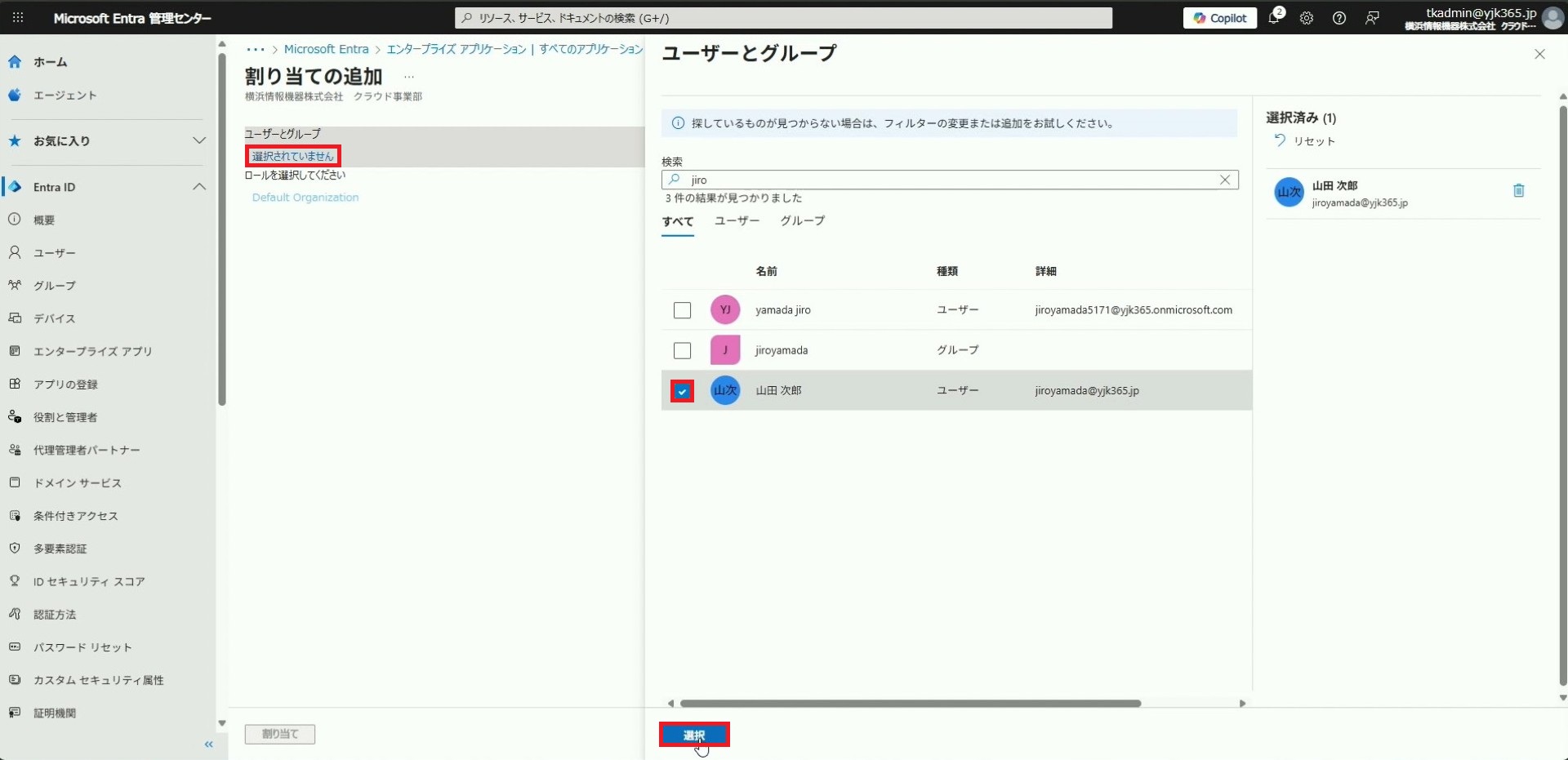Image resolution: width=1568 pixels, height=760 pixels.
Task: Open the app launcher grid icon
Action: tap(18, 18)
